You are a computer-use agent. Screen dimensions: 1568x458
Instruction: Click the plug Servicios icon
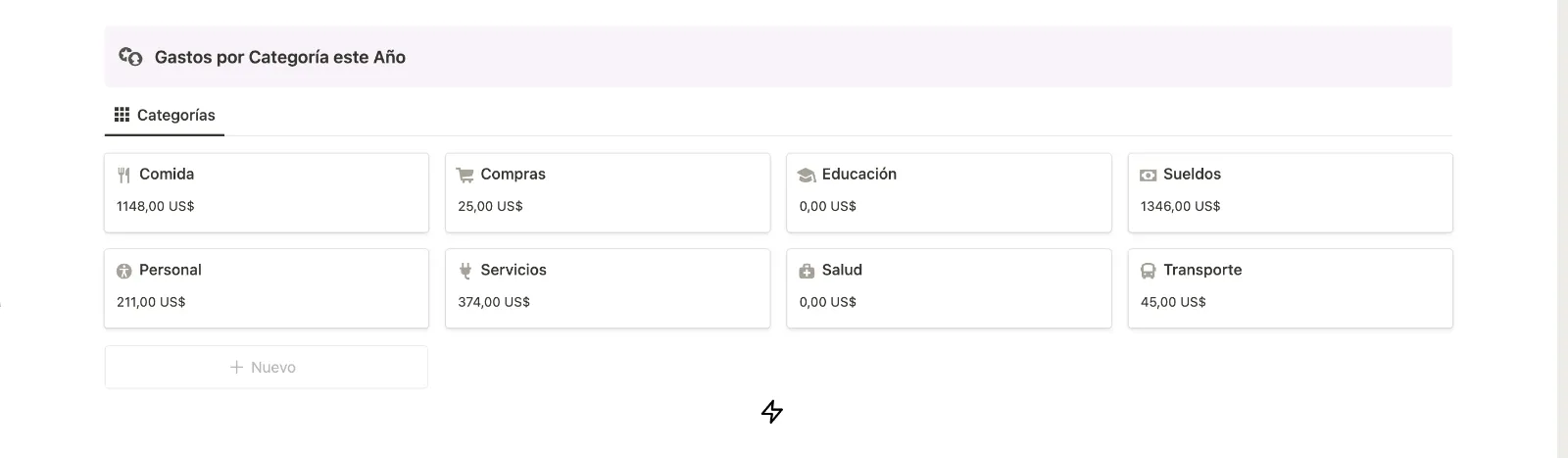(x=465, y=271)
